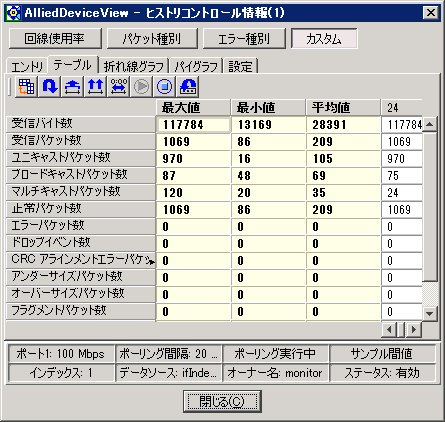Click the blue U-turn arrow toolbar icon
This screenshot has height=422, width=445.
(x=50, y=87)
